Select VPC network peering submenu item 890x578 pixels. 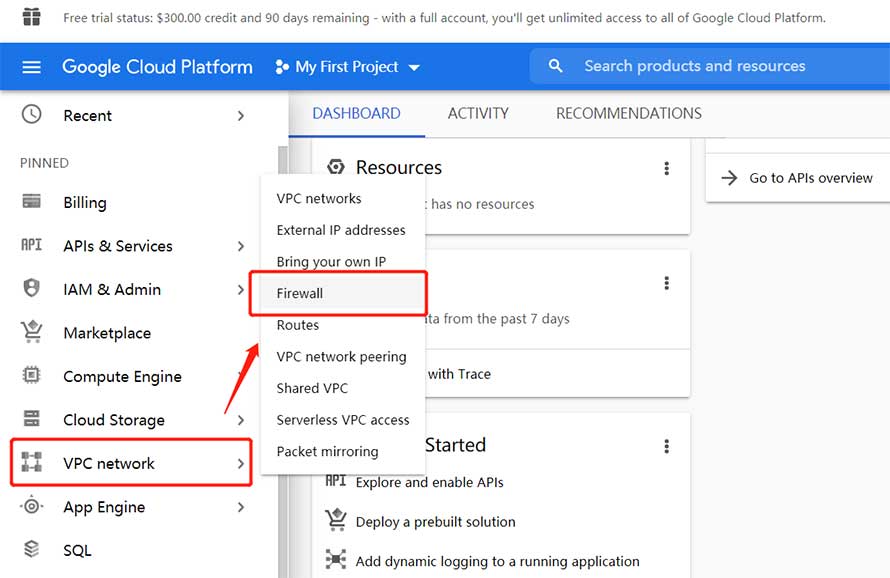[343, 357]
